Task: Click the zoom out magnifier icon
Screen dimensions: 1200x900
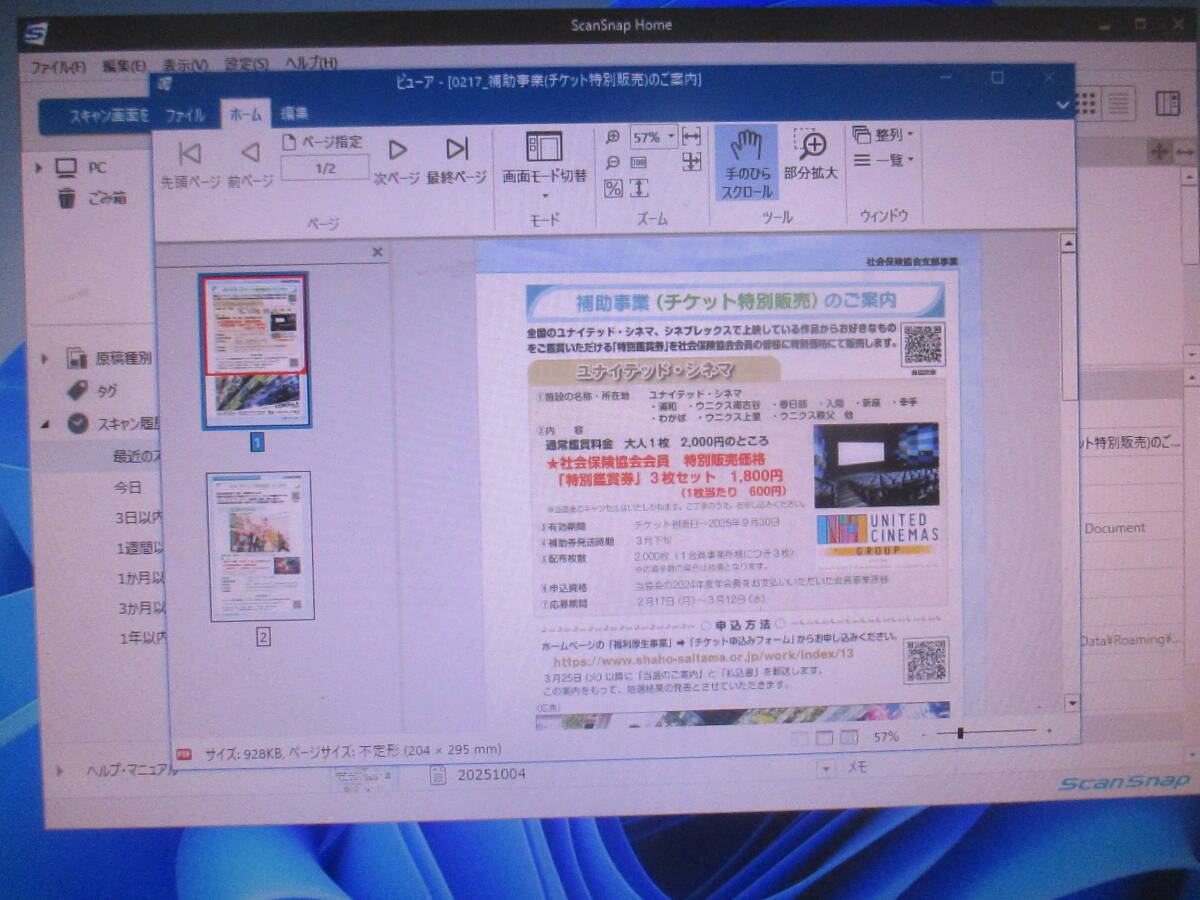Action: coord(613,163)
